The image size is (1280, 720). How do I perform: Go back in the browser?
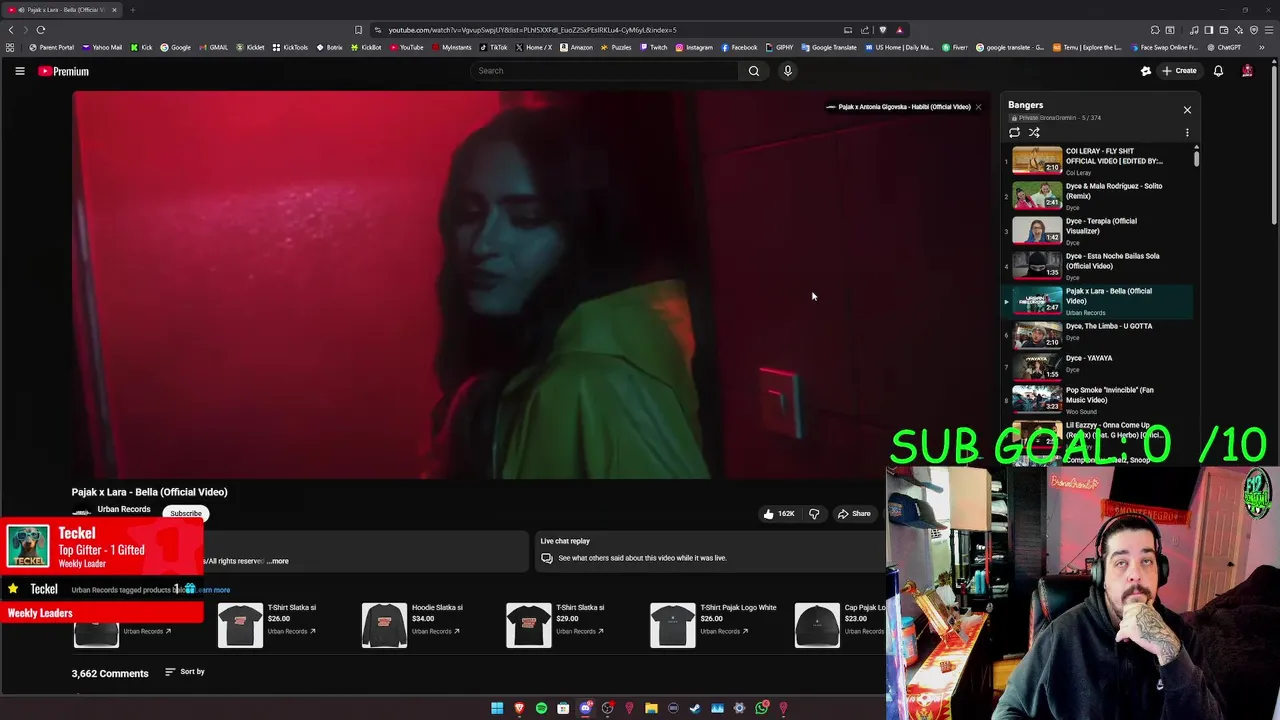[11, 30]
